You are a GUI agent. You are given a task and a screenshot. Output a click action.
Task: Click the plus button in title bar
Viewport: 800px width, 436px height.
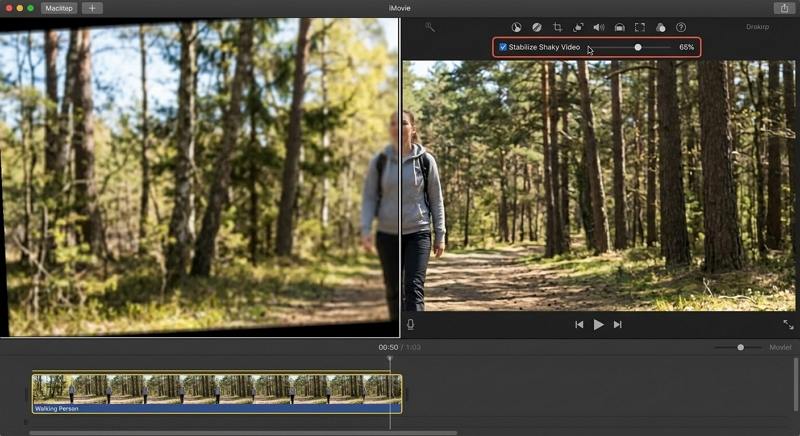pyautogui.click(x=92, y=8)
